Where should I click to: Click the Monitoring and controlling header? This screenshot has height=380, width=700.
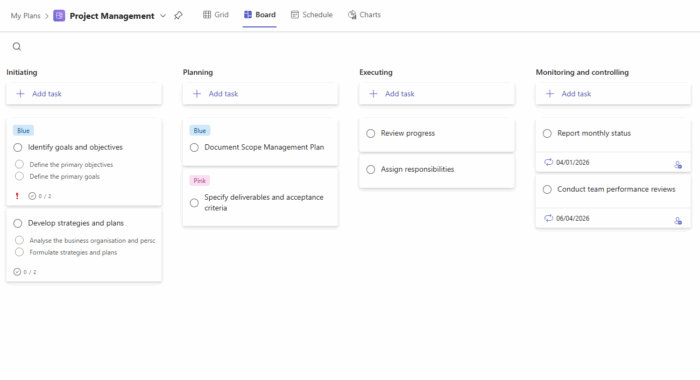[x=582, y=72]
